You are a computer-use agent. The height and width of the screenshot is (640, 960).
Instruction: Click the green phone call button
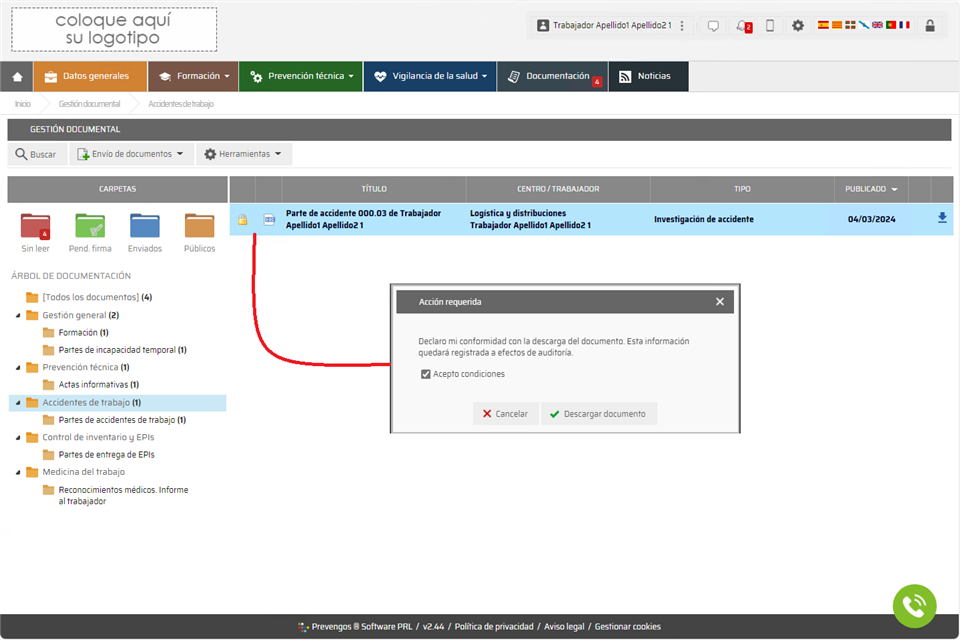pos(914,606)
